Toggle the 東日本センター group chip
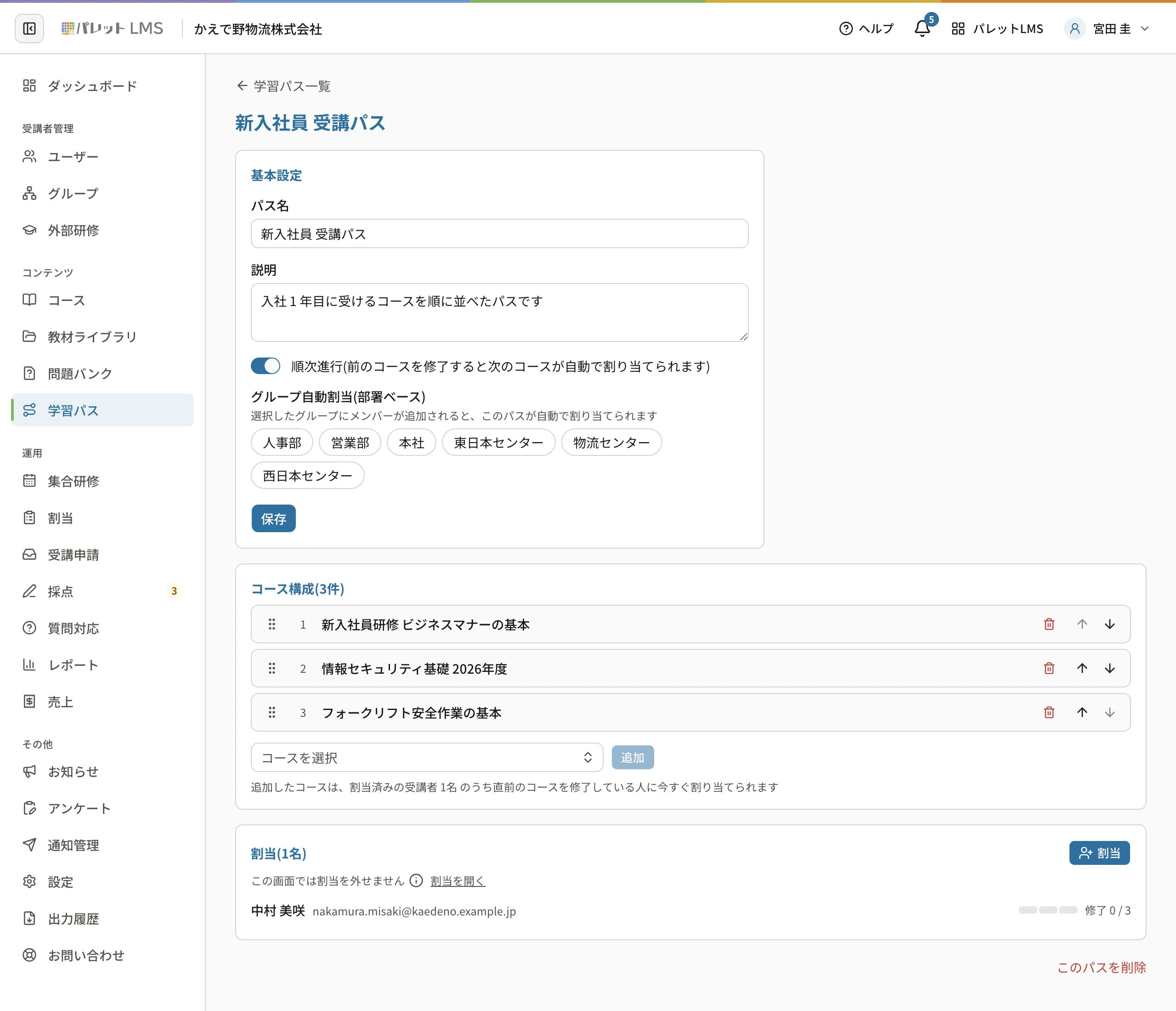Viewport: 1176px width, 1011px height. pyautogui.click(x=498, y=443)
